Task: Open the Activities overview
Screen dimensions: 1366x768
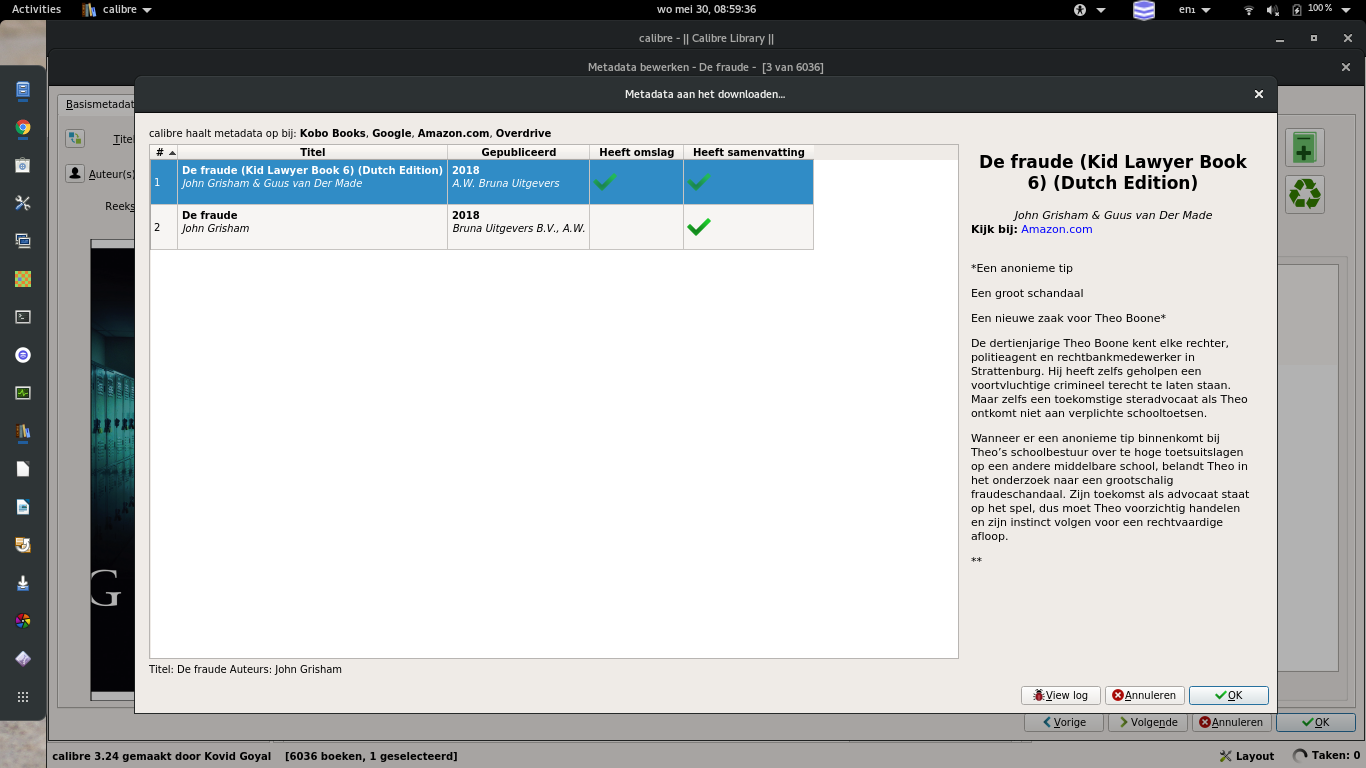Action: click(36, 10)
